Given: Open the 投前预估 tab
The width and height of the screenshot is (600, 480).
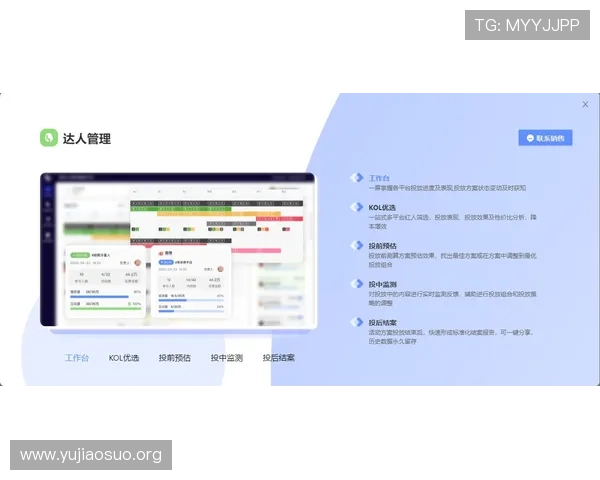Looking at the screenshot, I should [174, 358].
